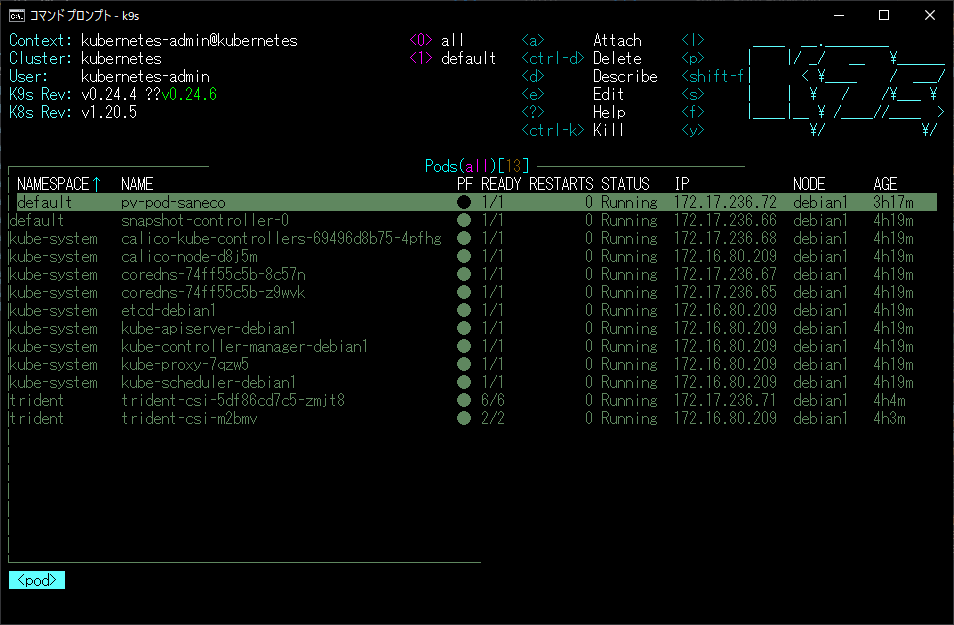Select the calico-node-d8j5m pod
This screenshot has width=954, height=625.
pos(189,256)
